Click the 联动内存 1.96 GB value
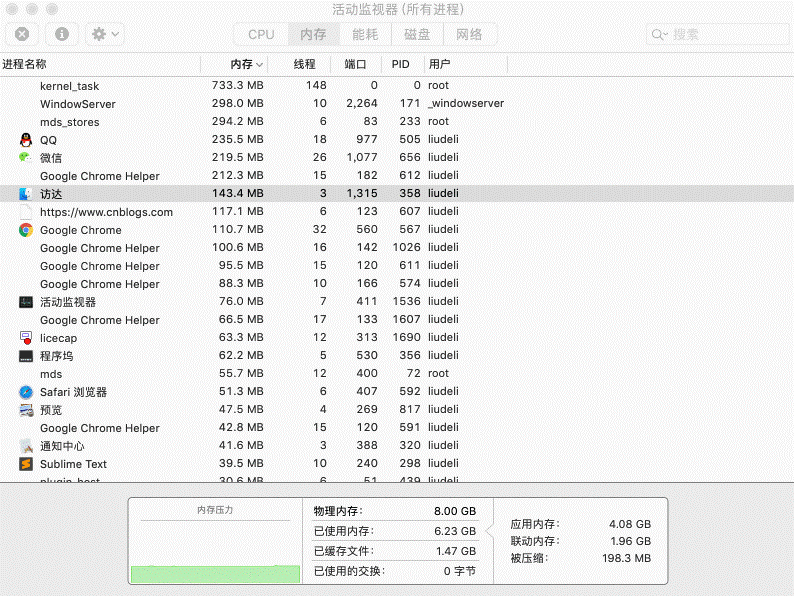Viewport: 794px width, 596px height. click(x=630, y=541)
